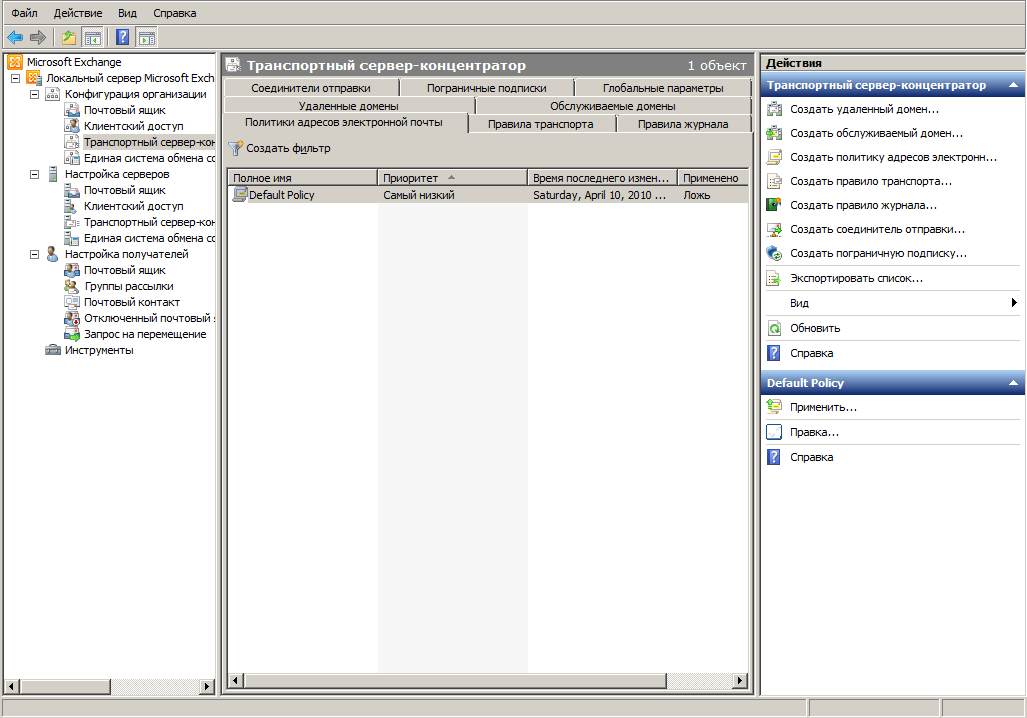Collapse the Локальный сервер Microsoft Exchange node
The image size is (1027, 718).
coord(16,79)
